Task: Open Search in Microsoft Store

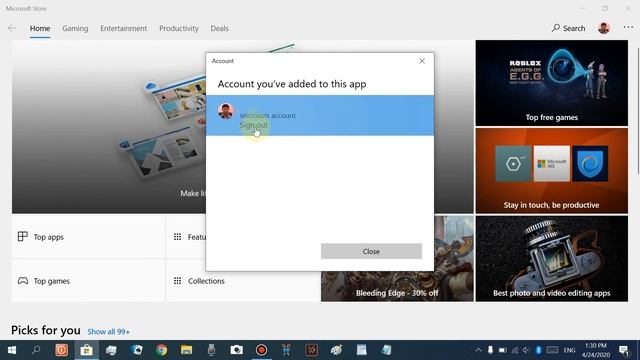Action: [x=569, y=28]
